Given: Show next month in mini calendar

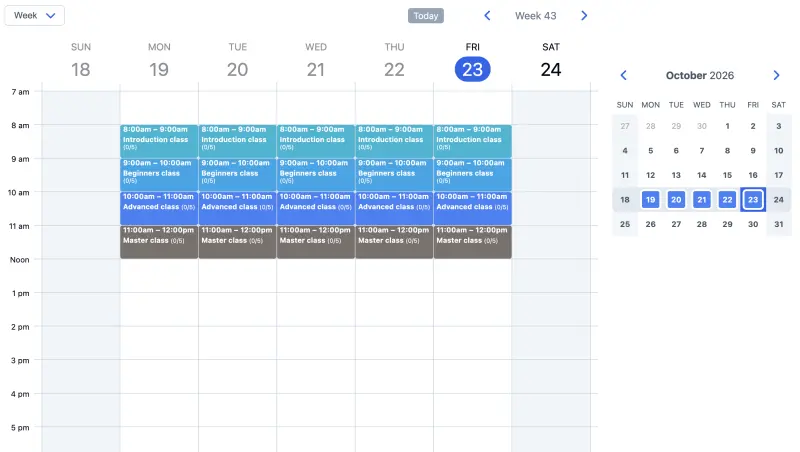Looking at the screenshot, I should (x=776, y=76).
